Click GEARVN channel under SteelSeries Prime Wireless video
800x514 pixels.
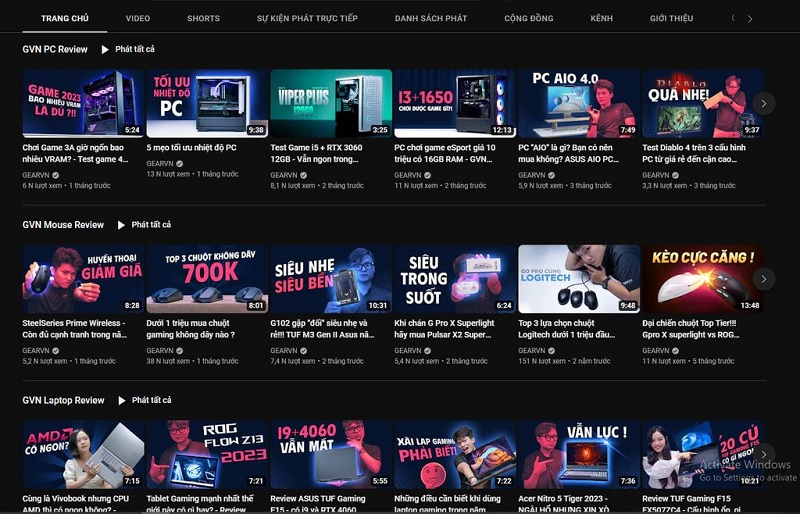(x=36, y=351)
